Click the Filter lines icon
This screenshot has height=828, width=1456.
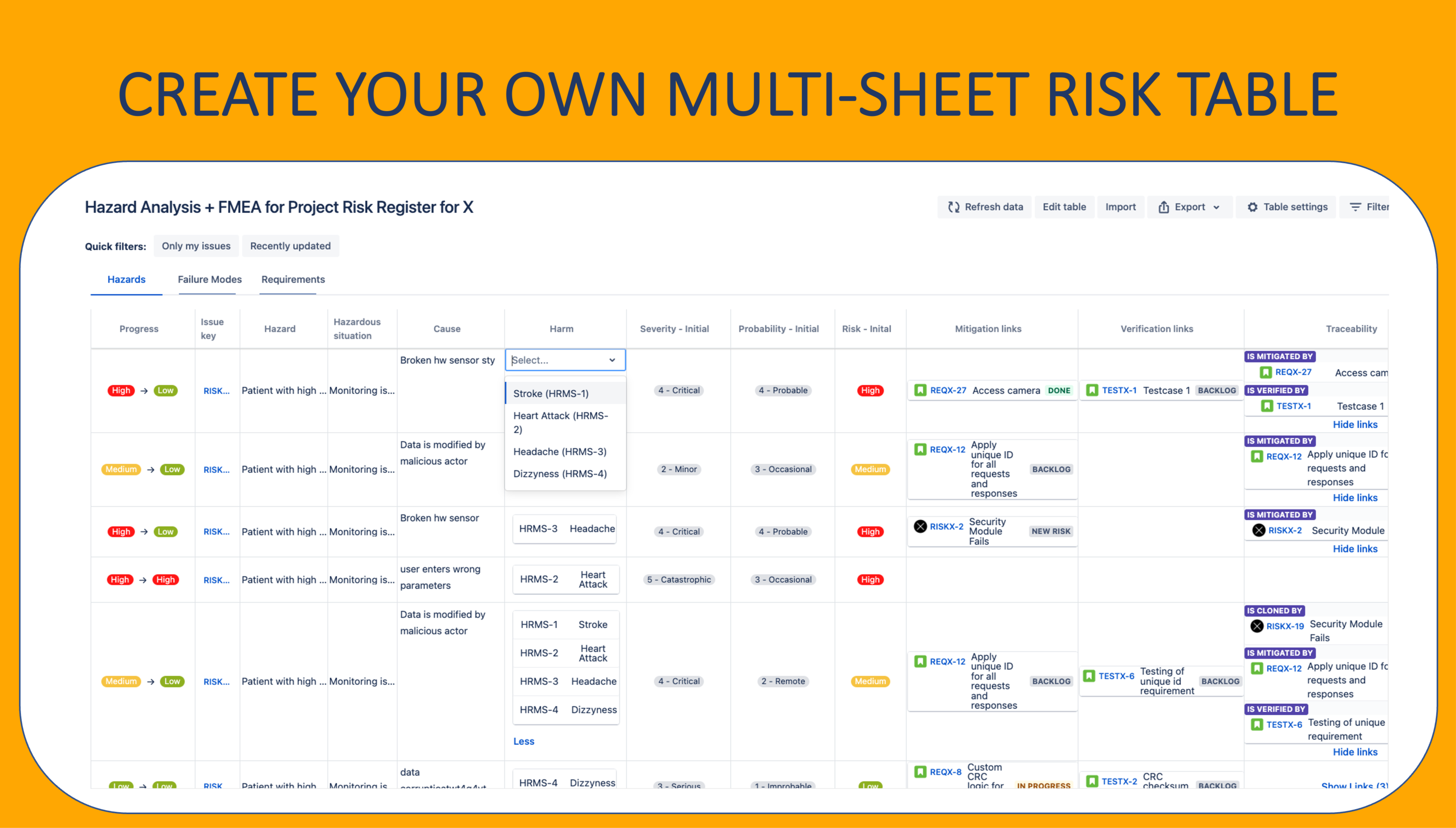tap(1355, 207)
